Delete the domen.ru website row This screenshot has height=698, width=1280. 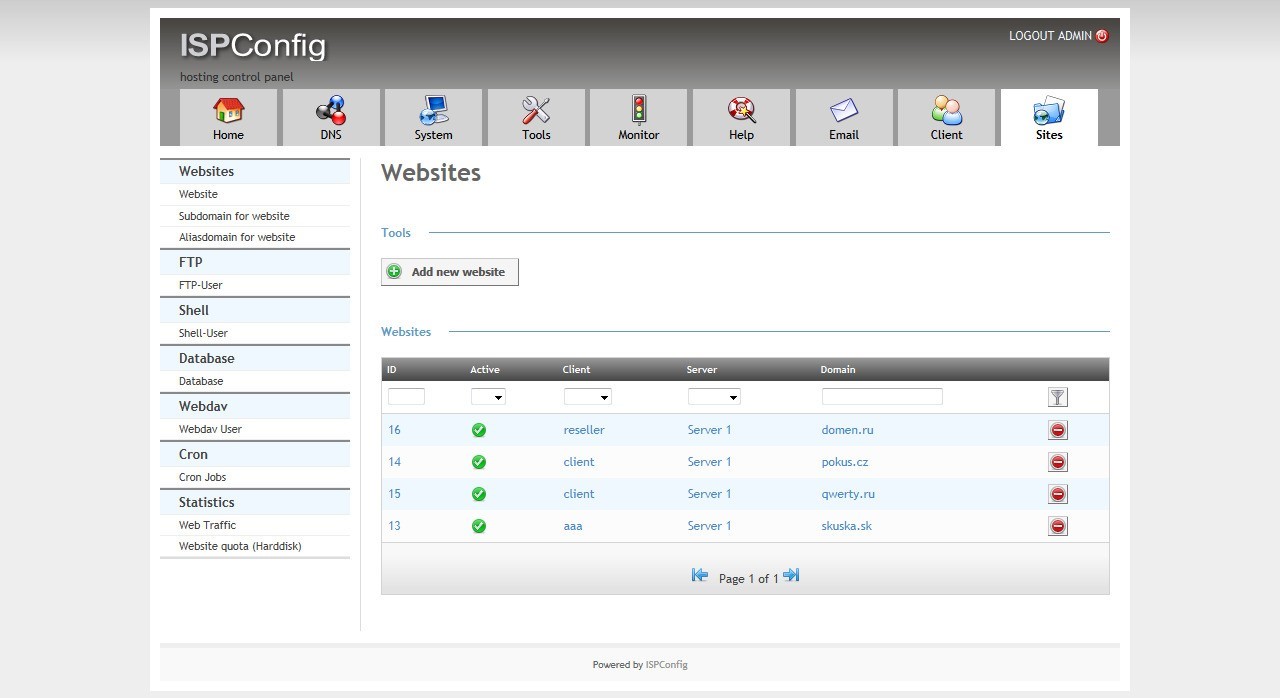click(1058, 430)
